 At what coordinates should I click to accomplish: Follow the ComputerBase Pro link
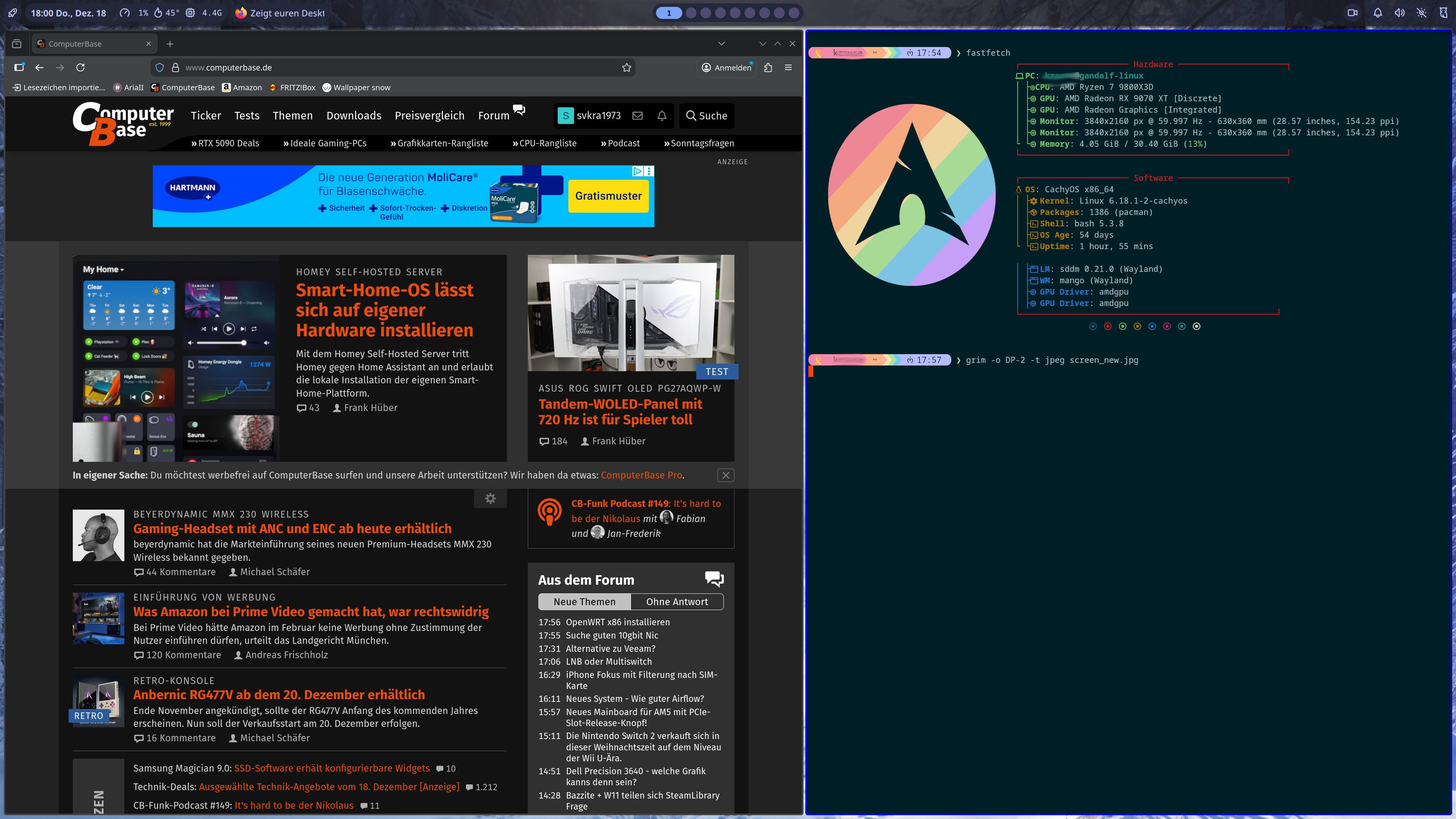[x=641, y=475]
